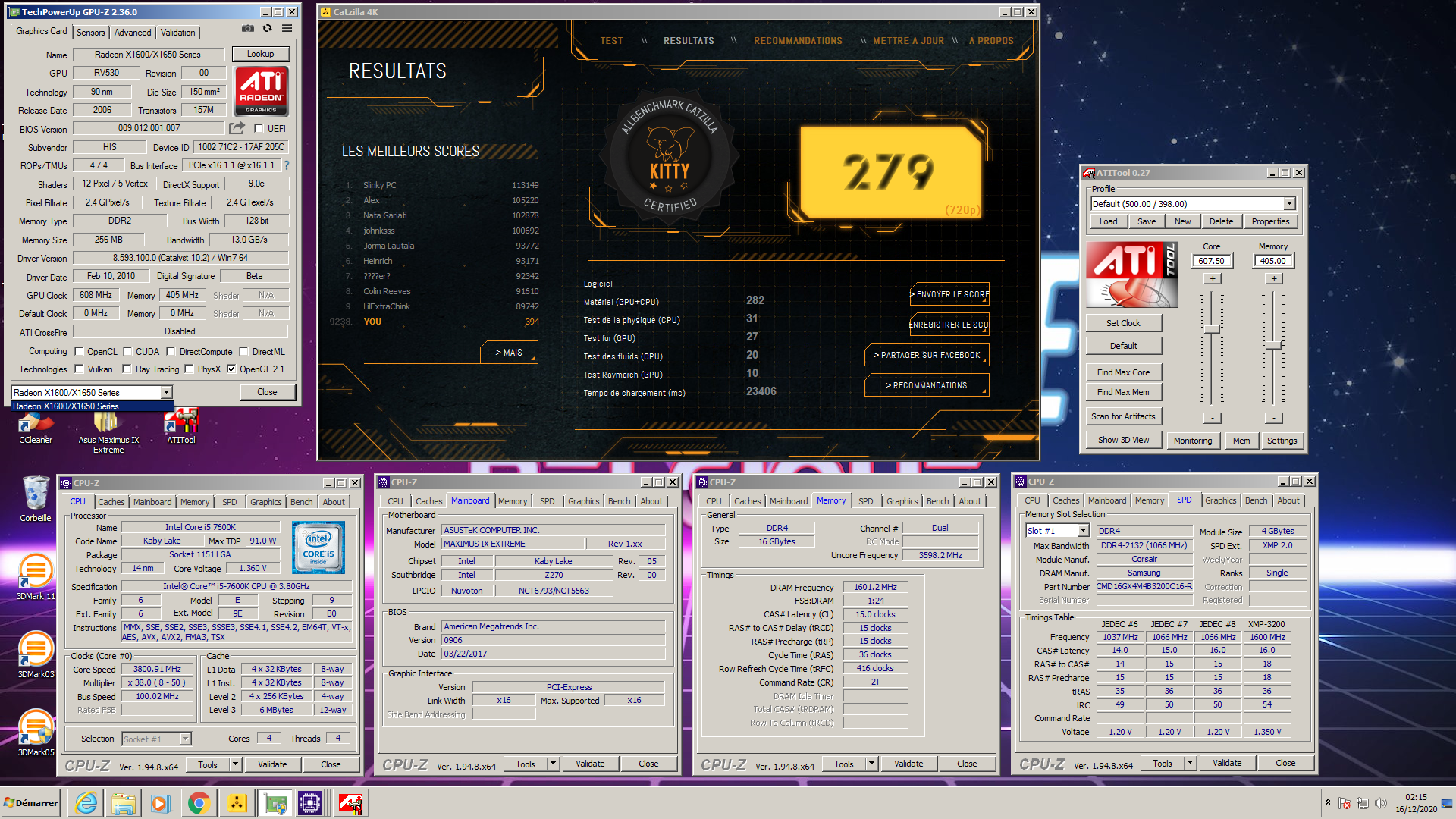Click ENVOYER LE SCORE button
1456x819 pixels.
[949, 294]
